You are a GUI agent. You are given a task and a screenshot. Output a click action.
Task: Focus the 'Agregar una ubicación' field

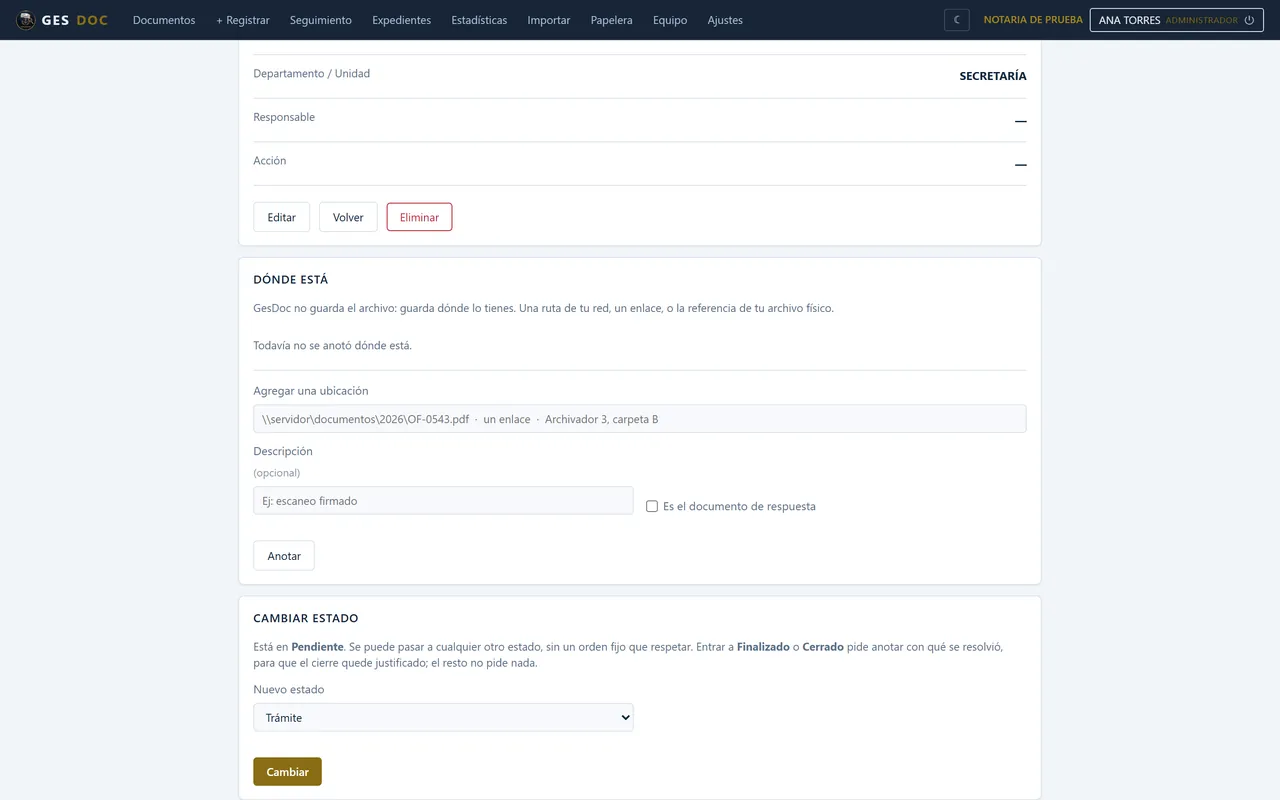[x=640, y=419]
